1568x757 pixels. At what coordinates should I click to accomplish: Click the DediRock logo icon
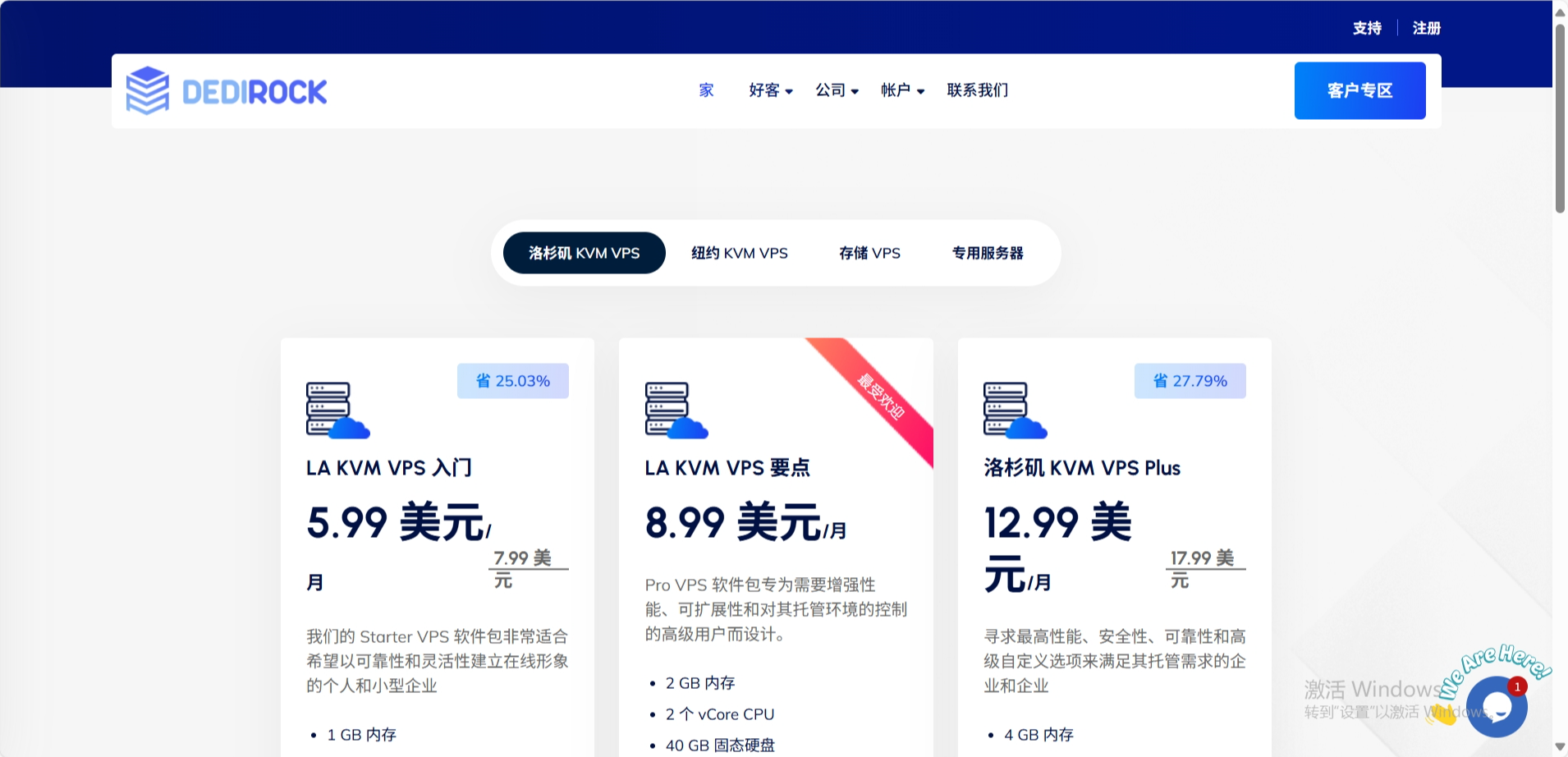(148, 90)
